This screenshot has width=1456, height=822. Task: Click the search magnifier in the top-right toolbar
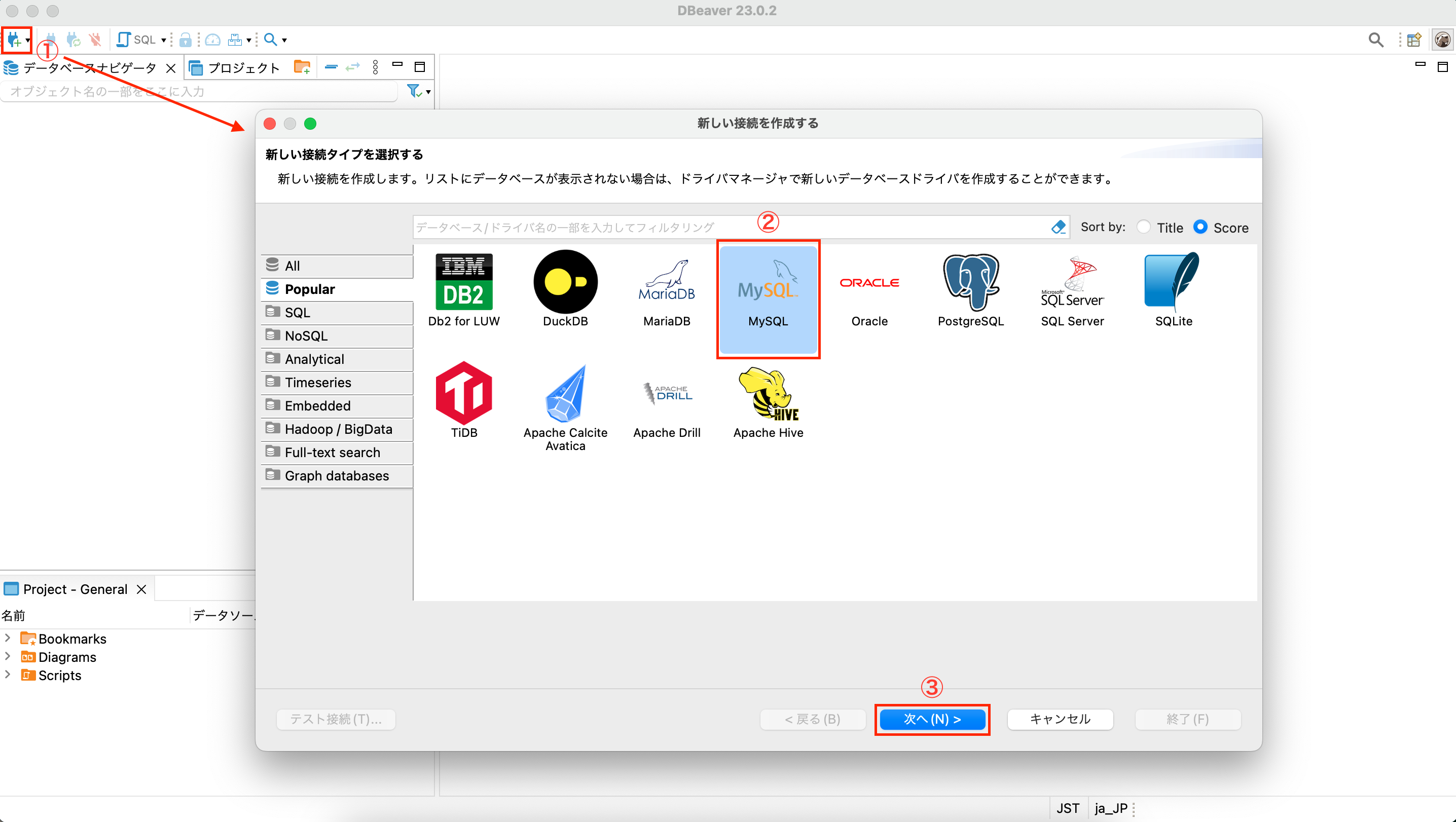pos(1376,40)
